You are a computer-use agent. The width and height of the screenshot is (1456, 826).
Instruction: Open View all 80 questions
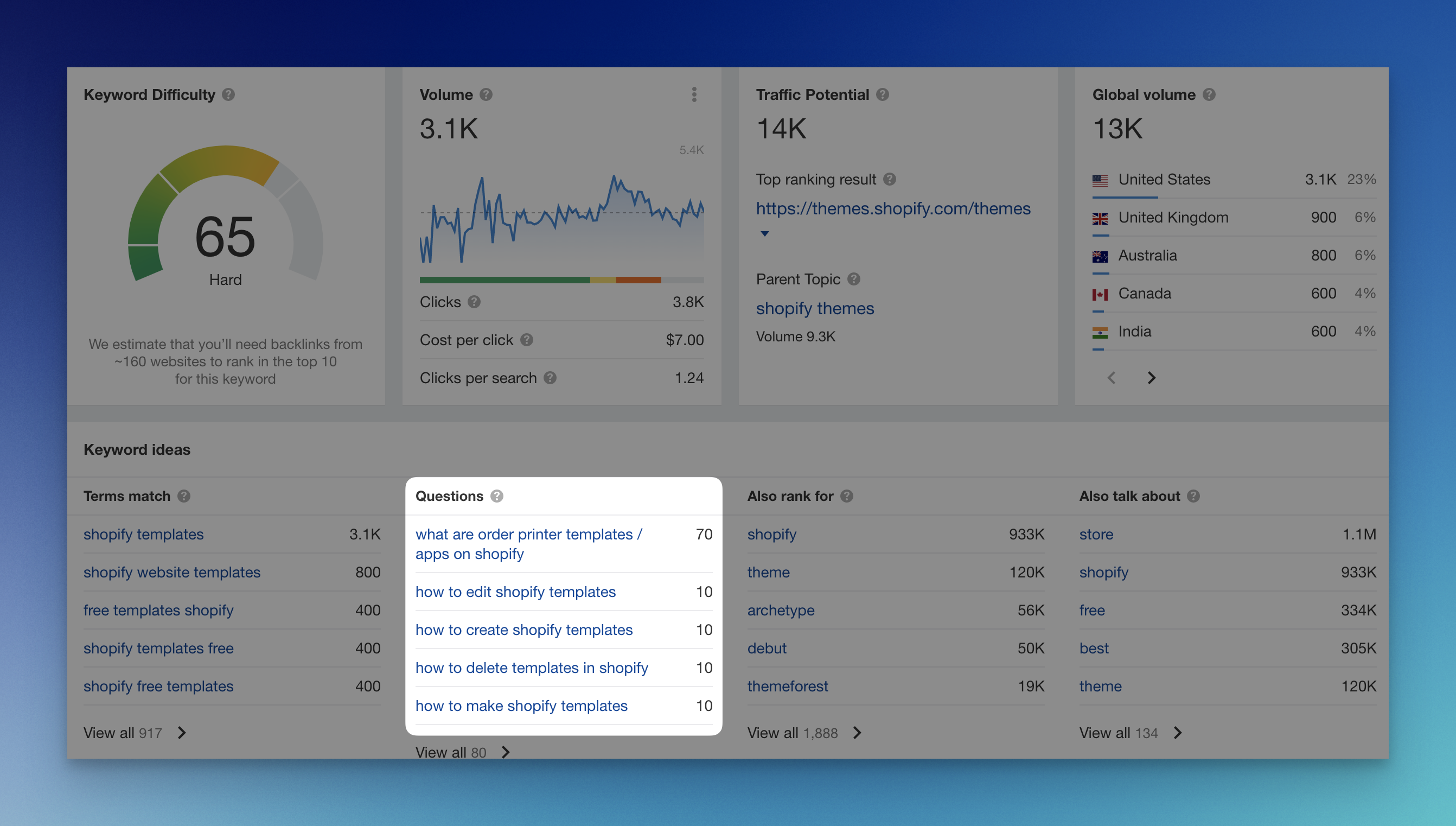tap(463, 752)
